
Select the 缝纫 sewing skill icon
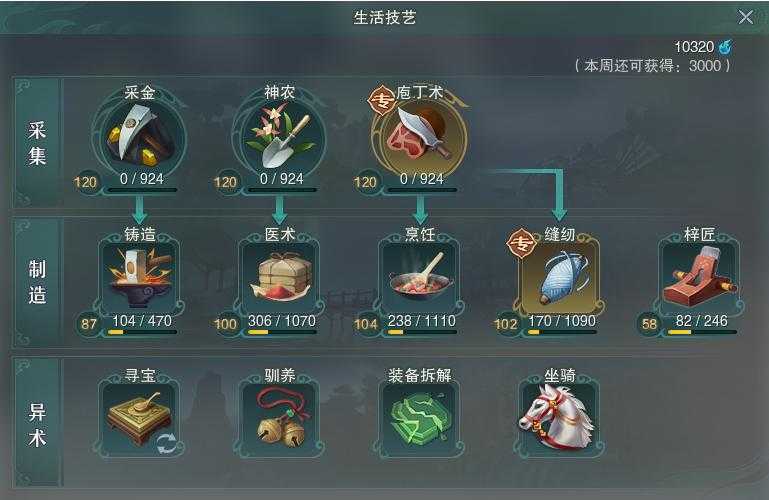click(559, 277)
